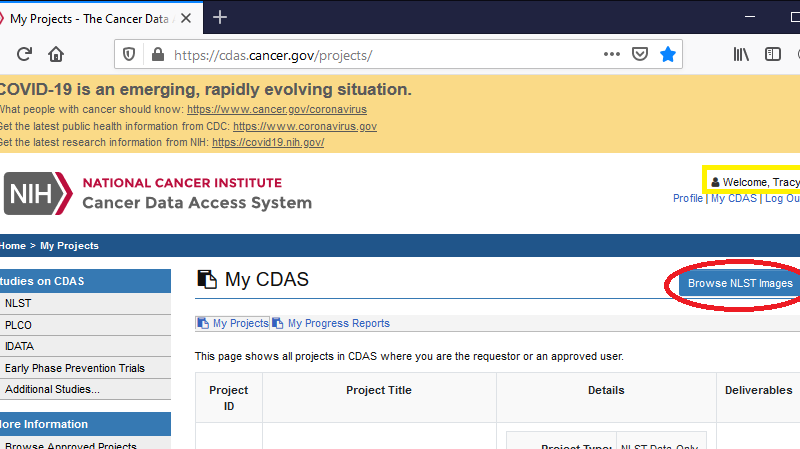Close the My Projects browser tab

pyautogui.click(x=186, y=18)
